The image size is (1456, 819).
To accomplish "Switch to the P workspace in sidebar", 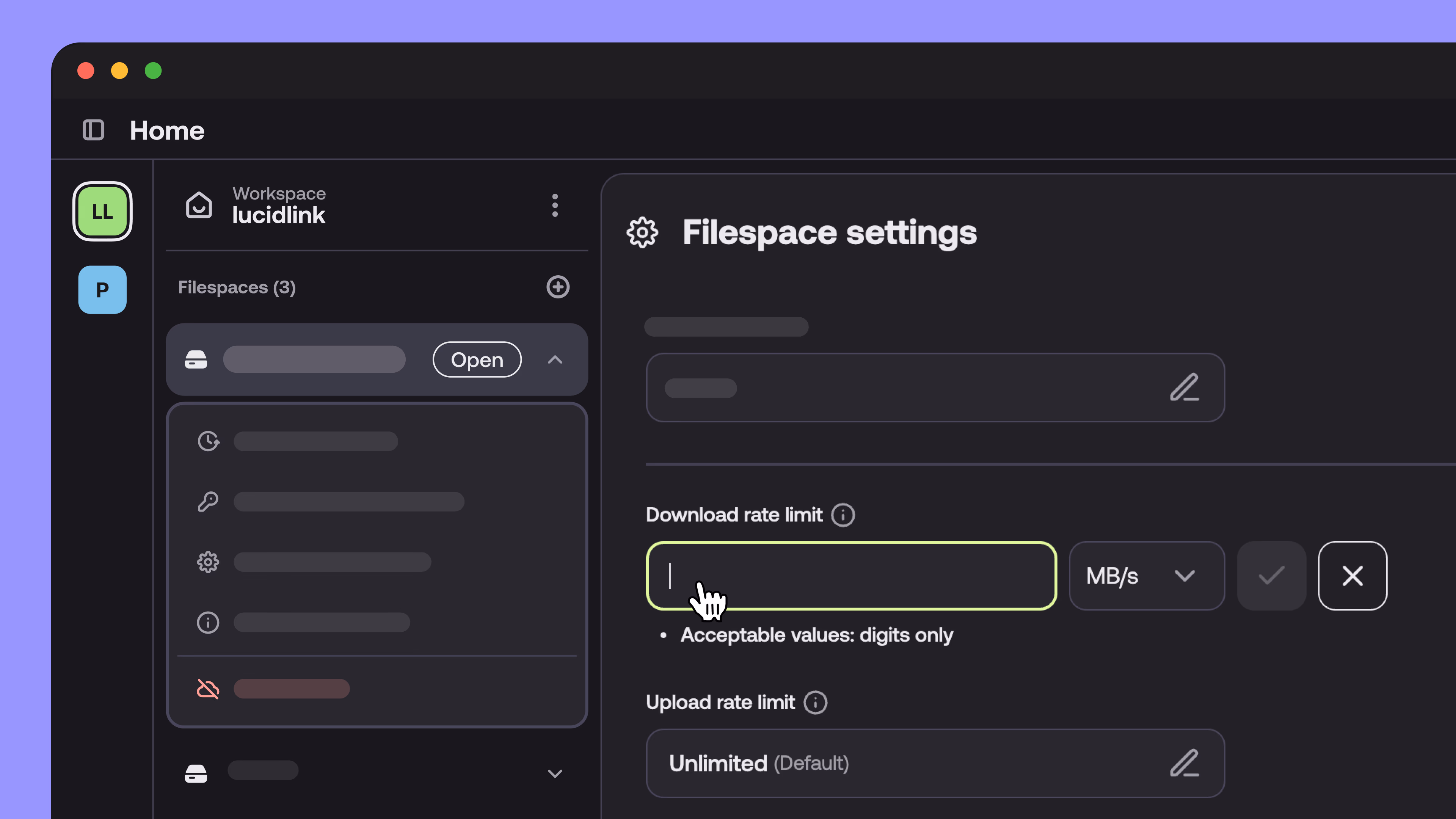I will (x=102, y=289).
